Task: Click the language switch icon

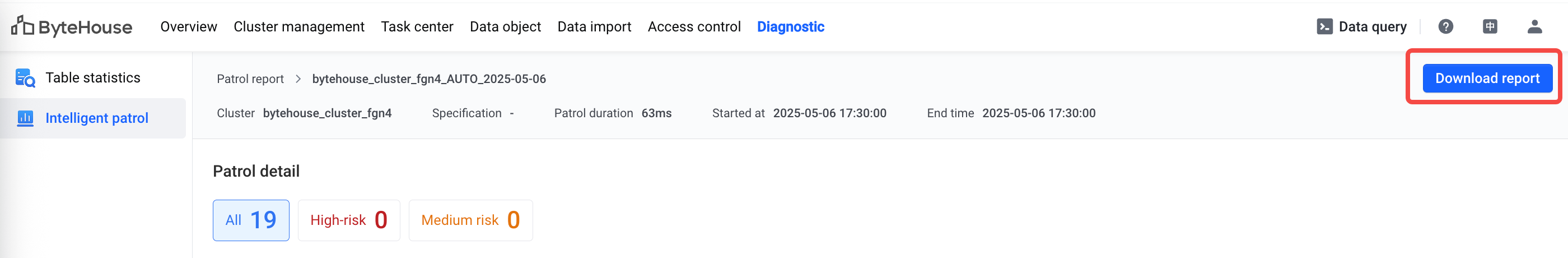Action: tap(1490, 26)
